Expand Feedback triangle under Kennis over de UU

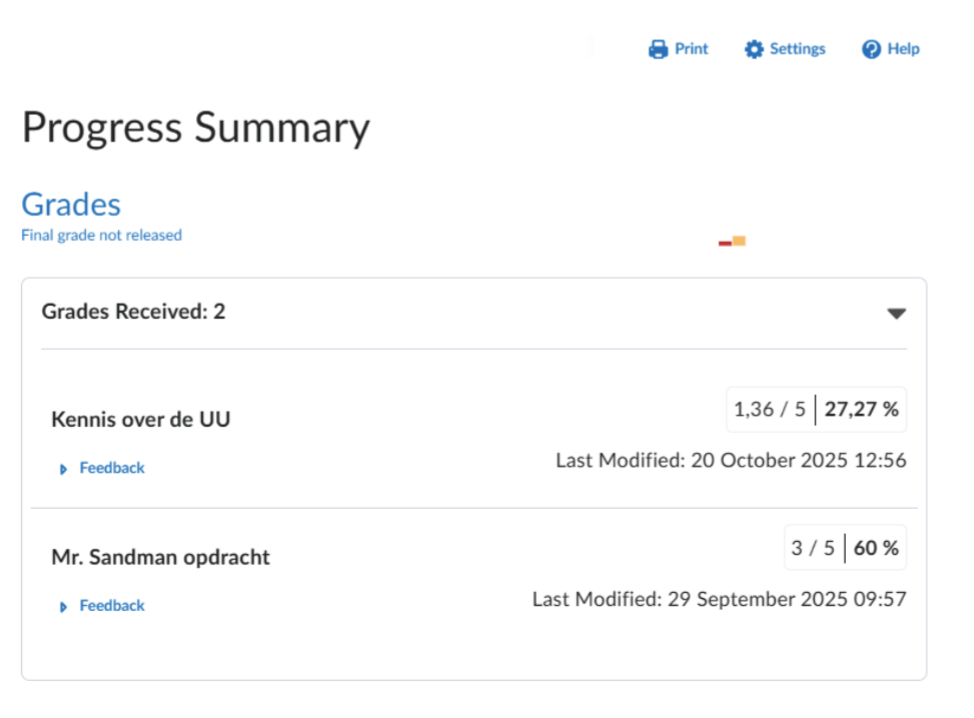(x=64, y=469)
